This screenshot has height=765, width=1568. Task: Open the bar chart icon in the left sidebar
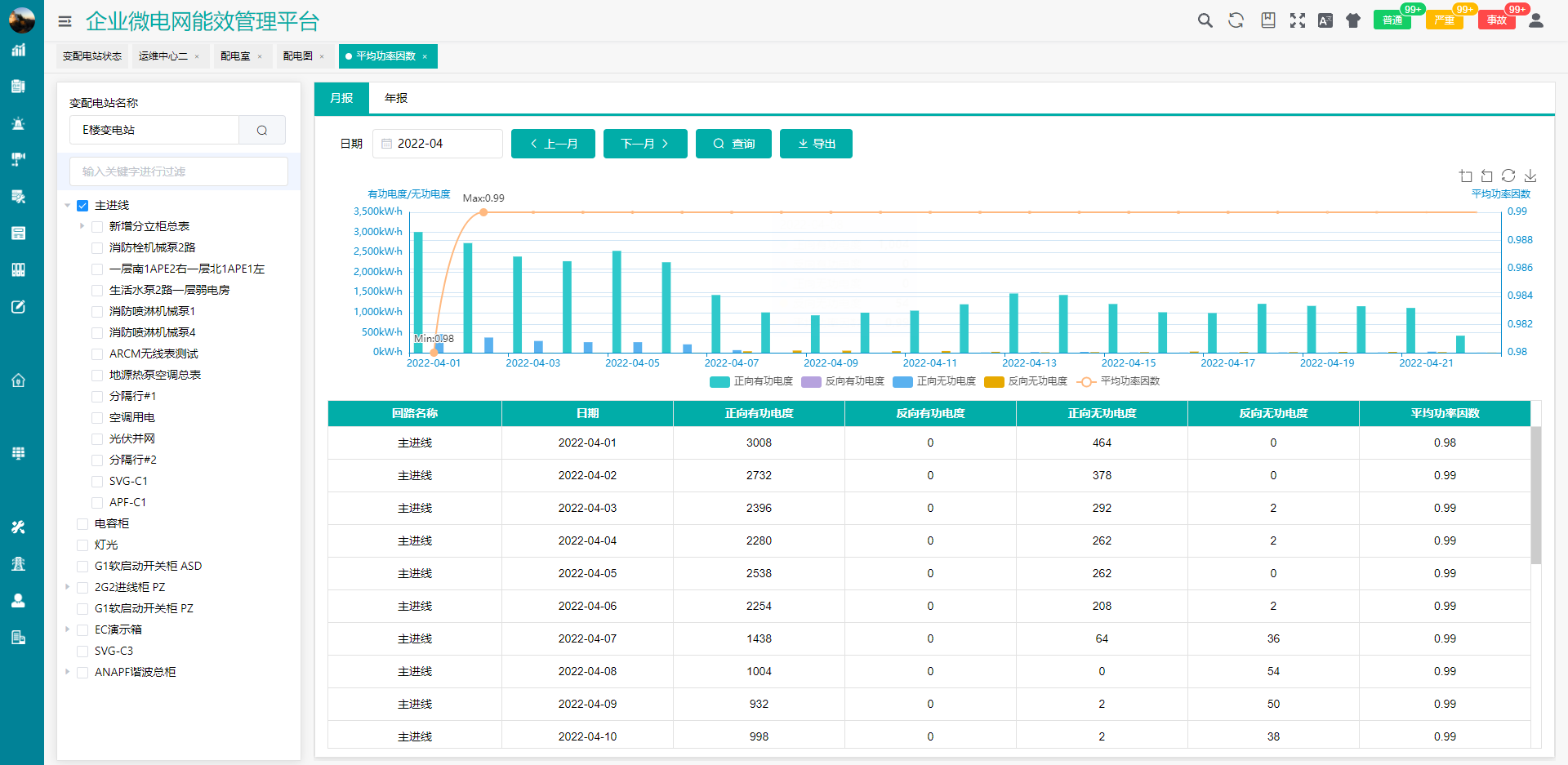pos(18,50)
